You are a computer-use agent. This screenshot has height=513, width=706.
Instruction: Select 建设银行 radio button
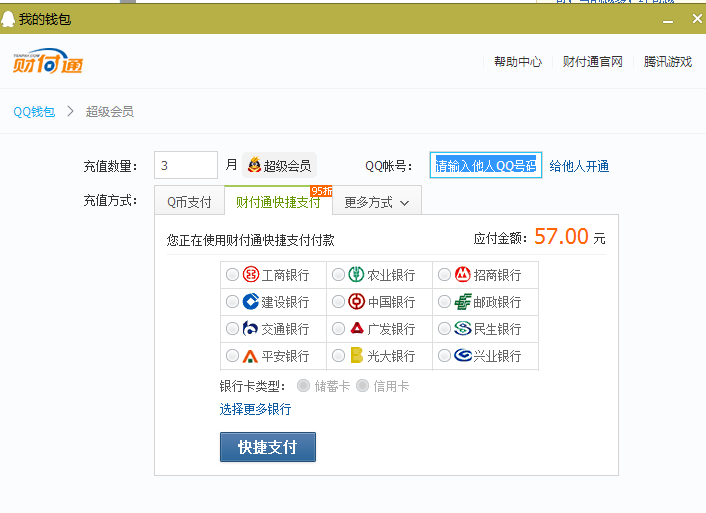click(x=232, y=301)
